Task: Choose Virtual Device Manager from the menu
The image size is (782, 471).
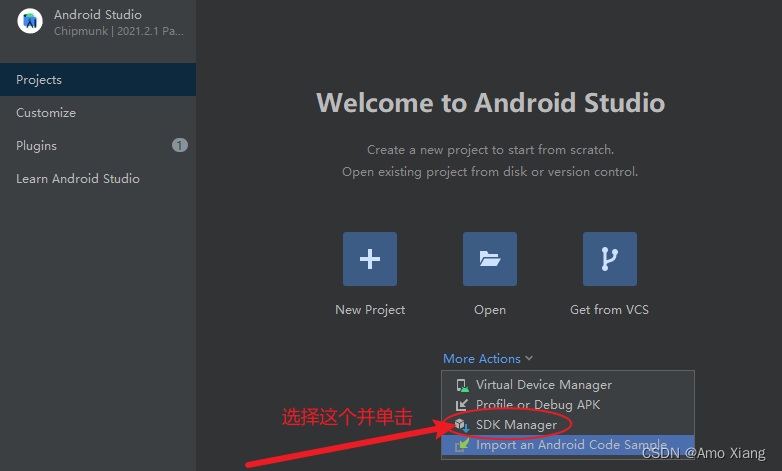Action: (x=568, y=385)
